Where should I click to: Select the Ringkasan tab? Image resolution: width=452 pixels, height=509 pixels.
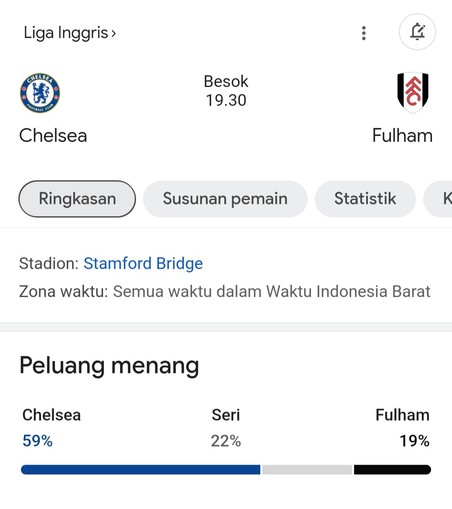(x=77, y=199)
